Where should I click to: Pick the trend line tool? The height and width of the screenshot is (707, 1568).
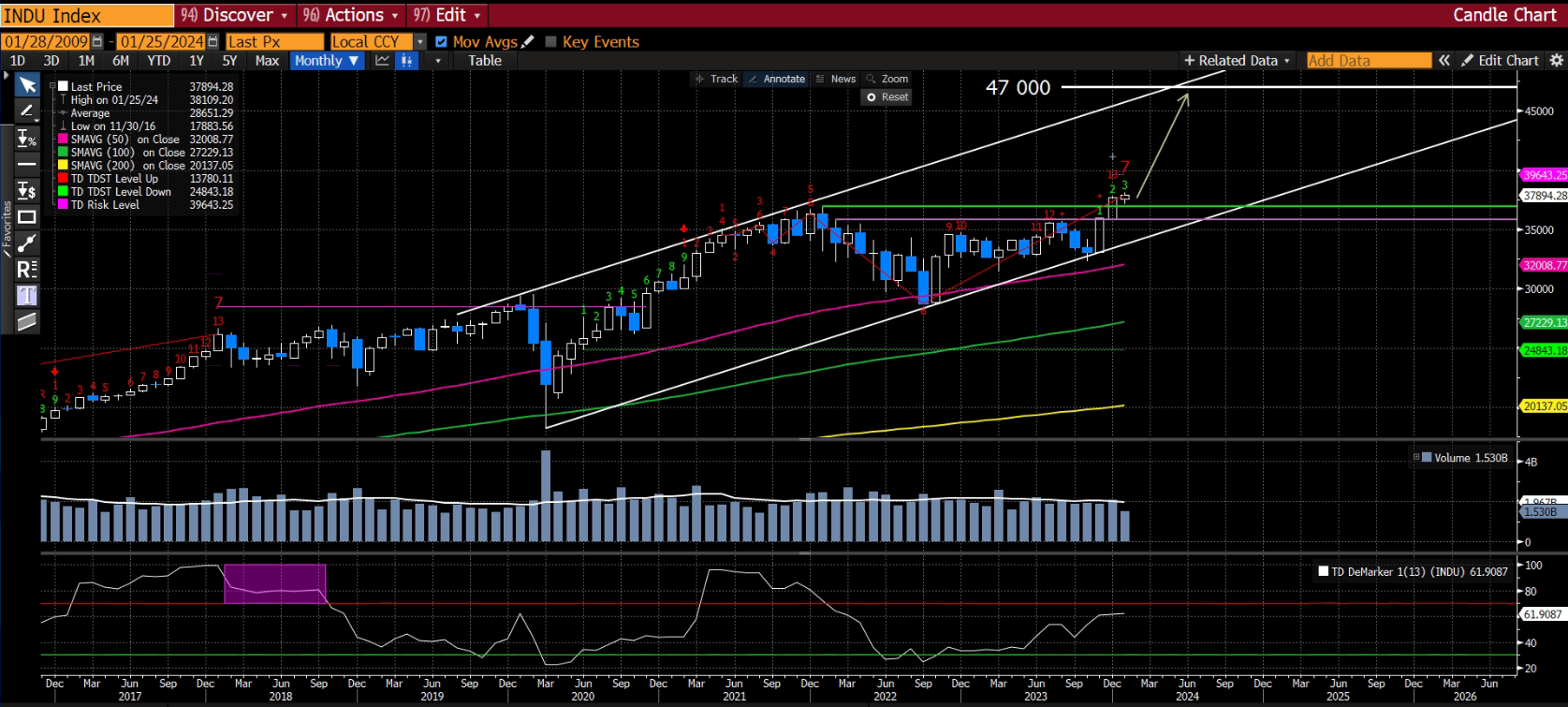[x=27, y=243]
